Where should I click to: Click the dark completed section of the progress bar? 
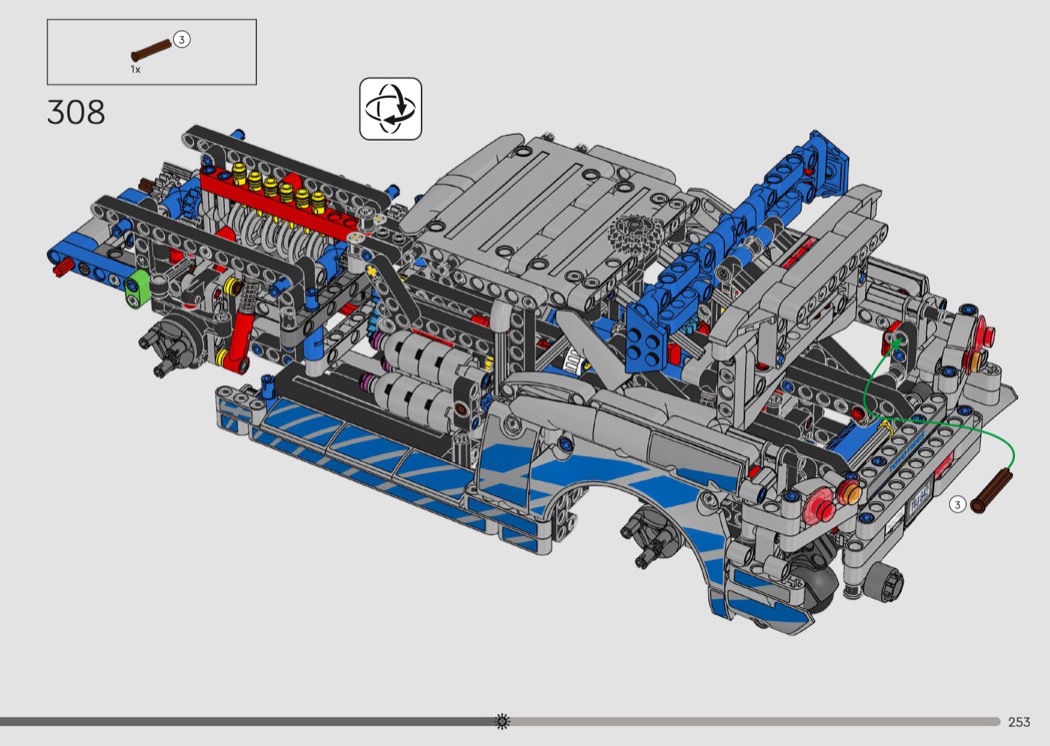click(250, 721)
